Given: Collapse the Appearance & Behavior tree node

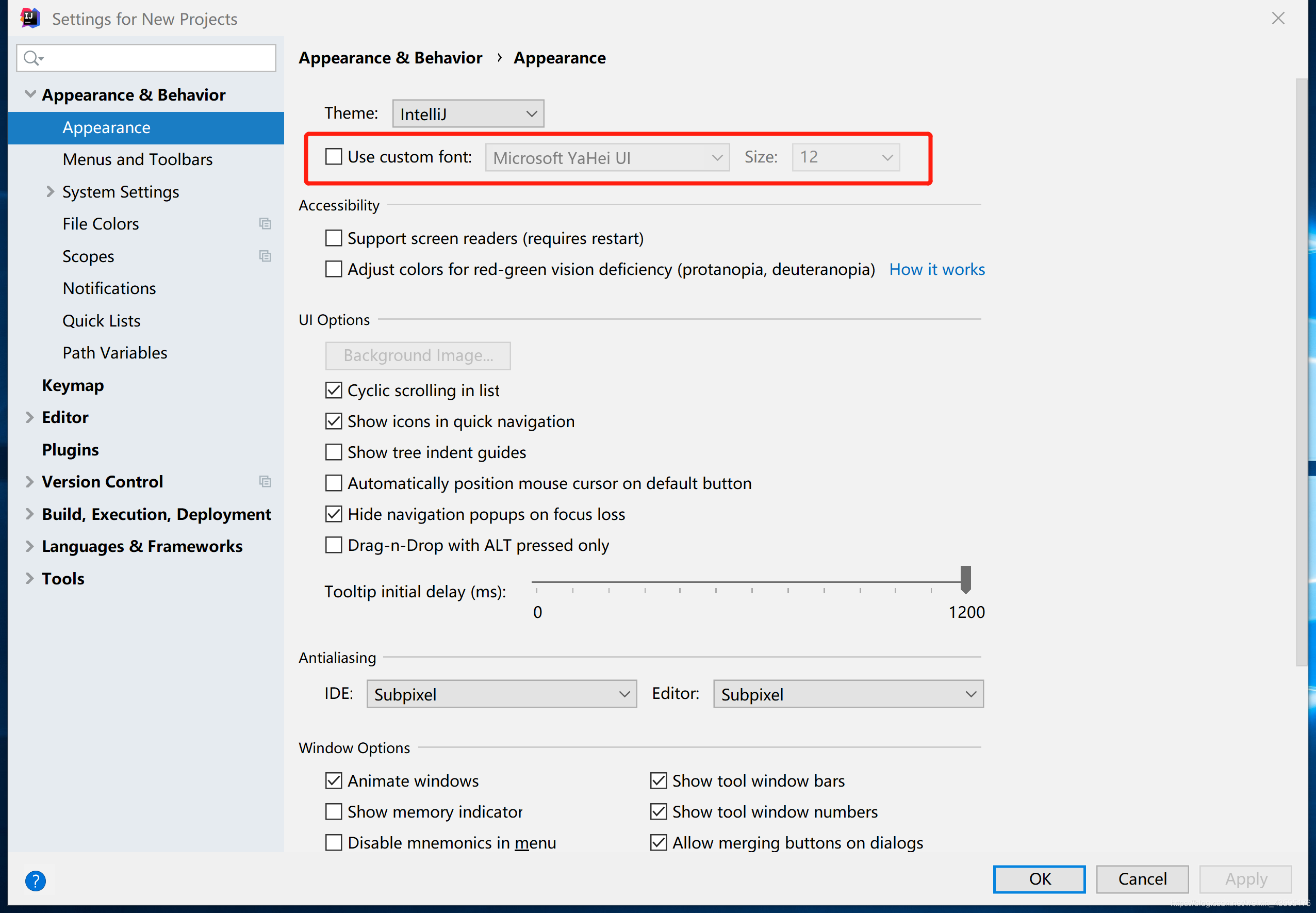Looking at the screenshot, I should coord(30,94).
